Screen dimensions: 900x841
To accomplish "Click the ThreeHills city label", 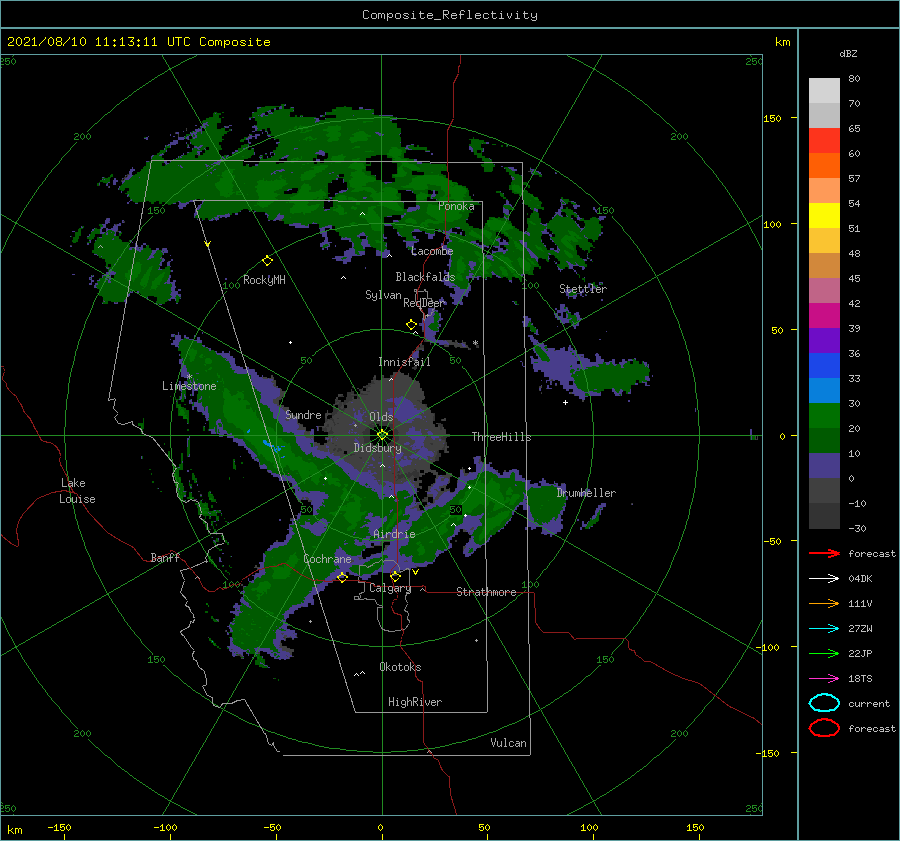I will tap(502, 437).
